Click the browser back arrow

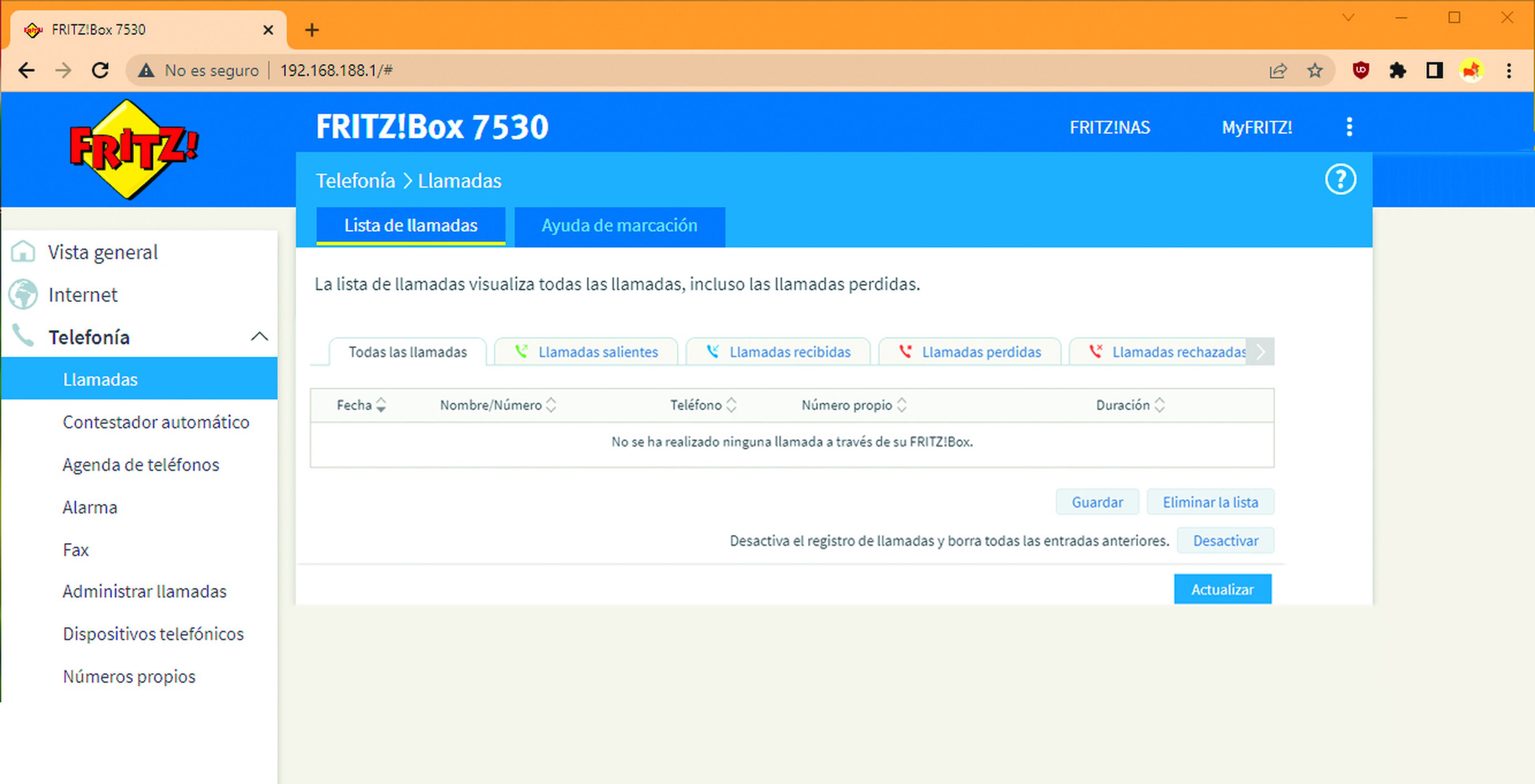(26, 70)
